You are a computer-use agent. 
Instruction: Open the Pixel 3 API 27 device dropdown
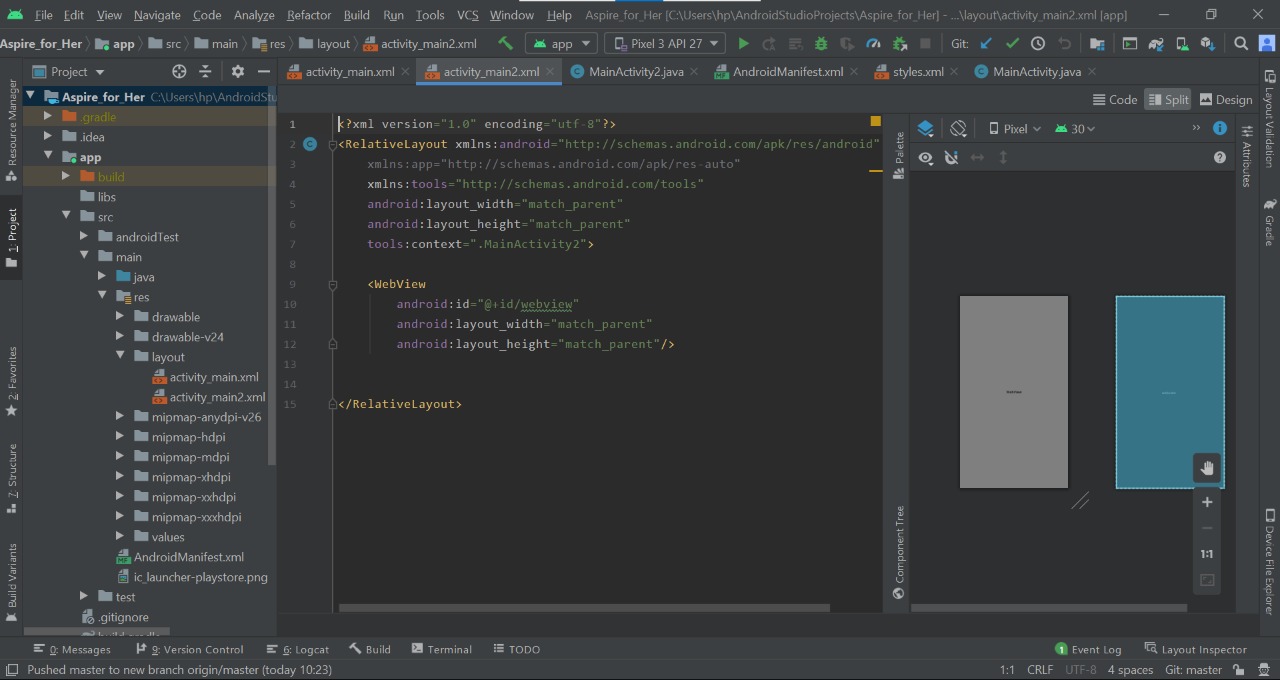click(664, 44)
